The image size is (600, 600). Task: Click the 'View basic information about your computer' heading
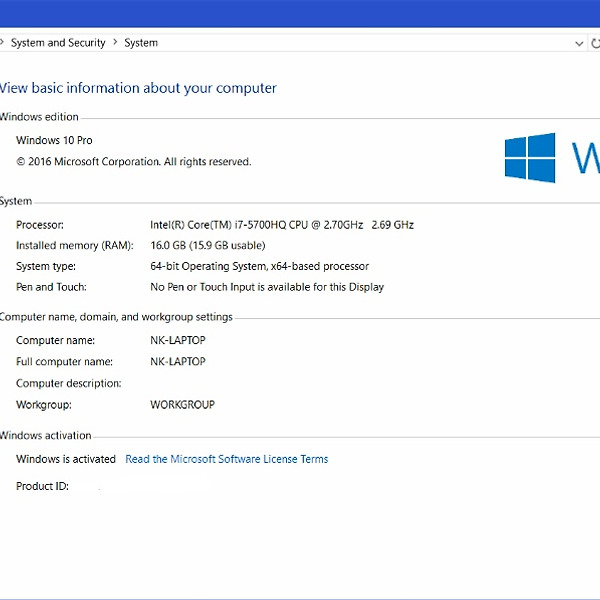point(138,88)
